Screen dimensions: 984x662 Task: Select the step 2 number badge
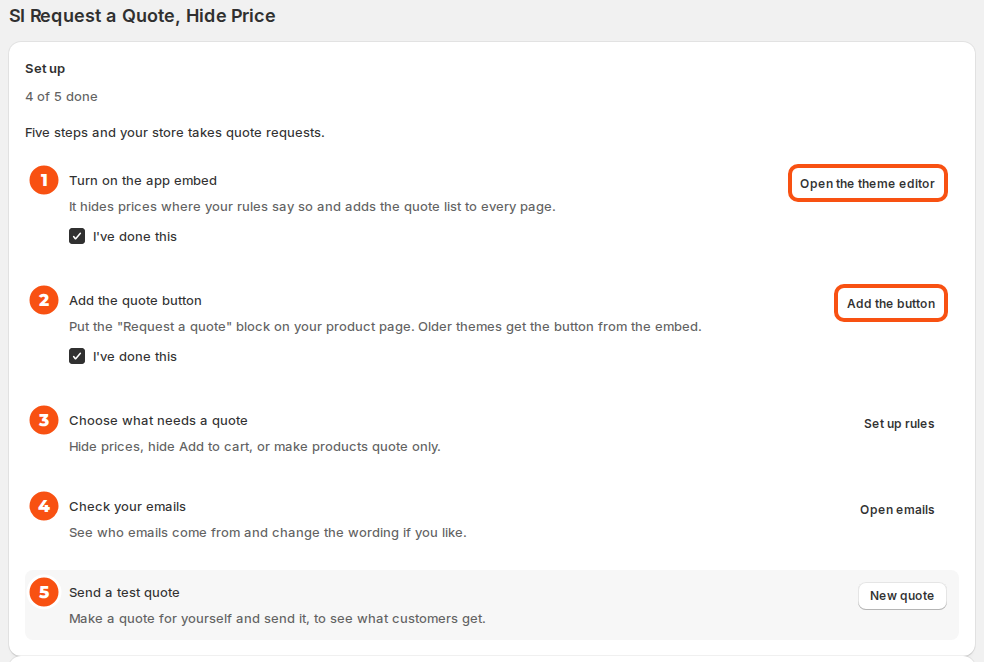click(44, 301)
